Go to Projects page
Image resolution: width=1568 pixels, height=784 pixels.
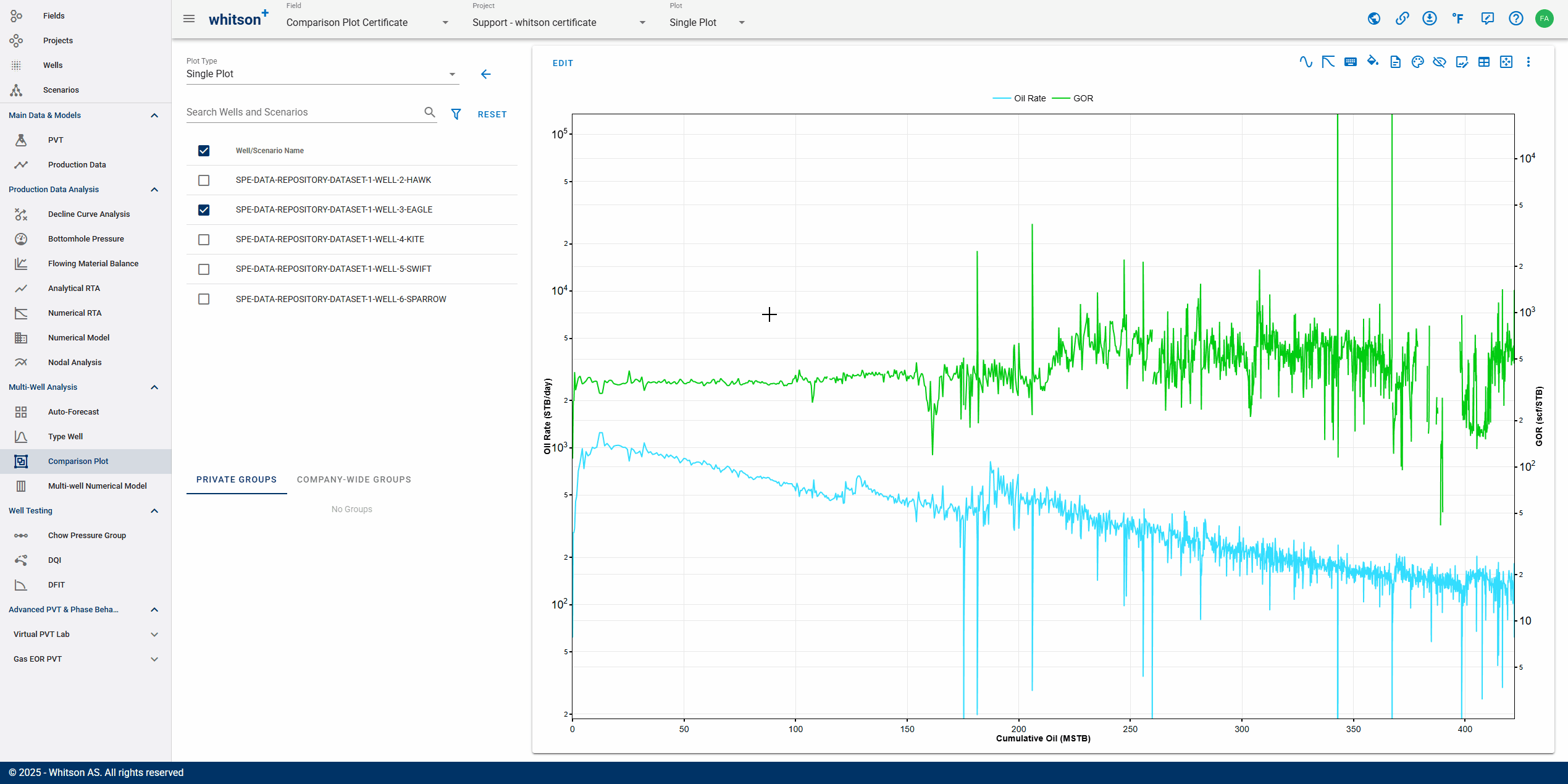(58, 40)
